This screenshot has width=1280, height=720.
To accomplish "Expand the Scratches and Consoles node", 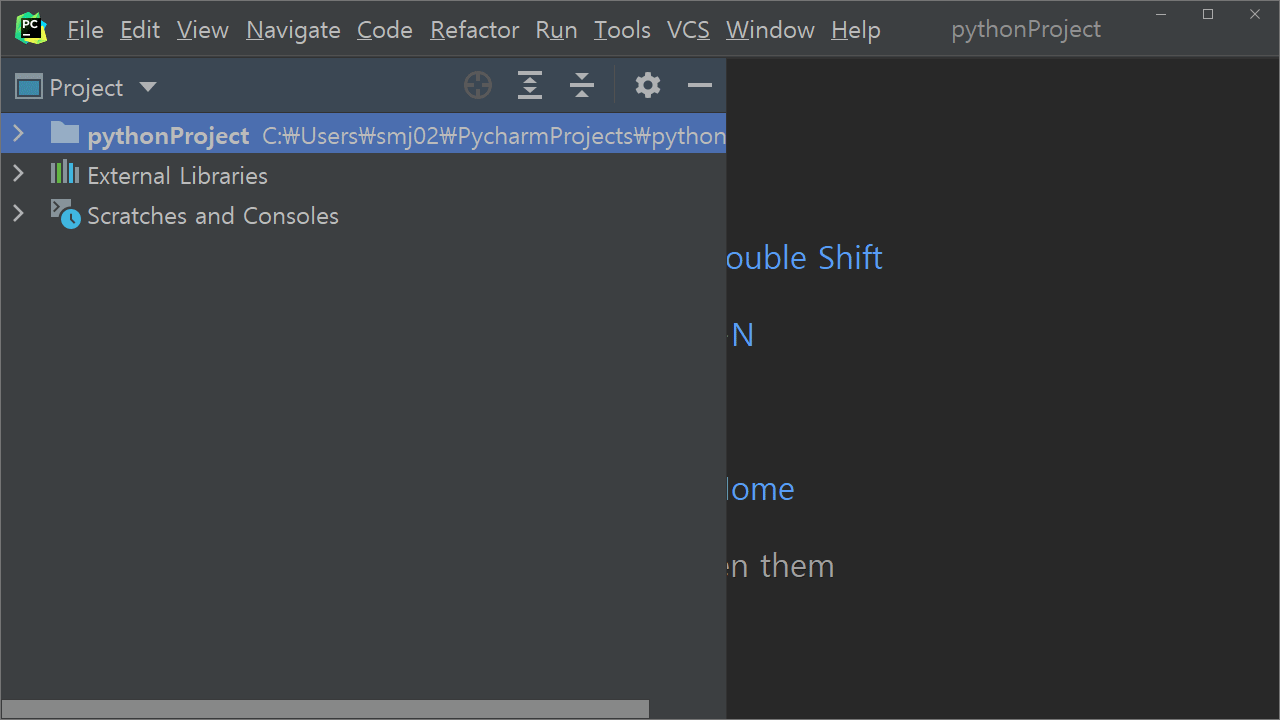I will pyautogui.click(x=18, y=214).
